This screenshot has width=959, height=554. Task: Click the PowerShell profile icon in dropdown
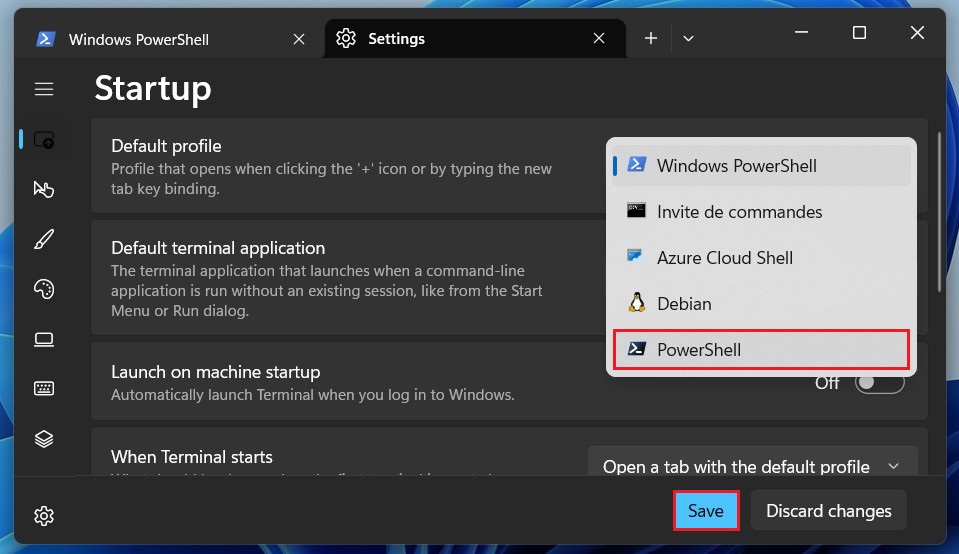click(x=636, y=349)
